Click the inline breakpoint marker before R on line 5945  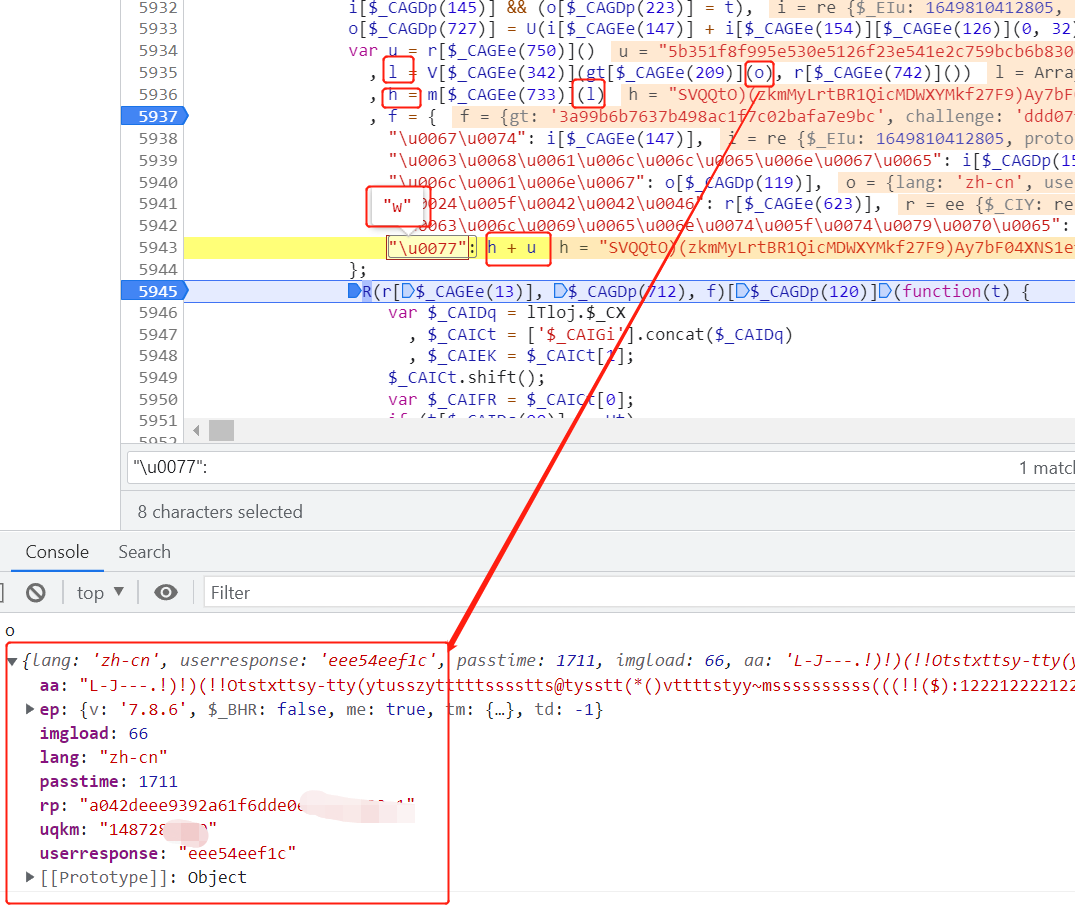(x=354, y=291)
